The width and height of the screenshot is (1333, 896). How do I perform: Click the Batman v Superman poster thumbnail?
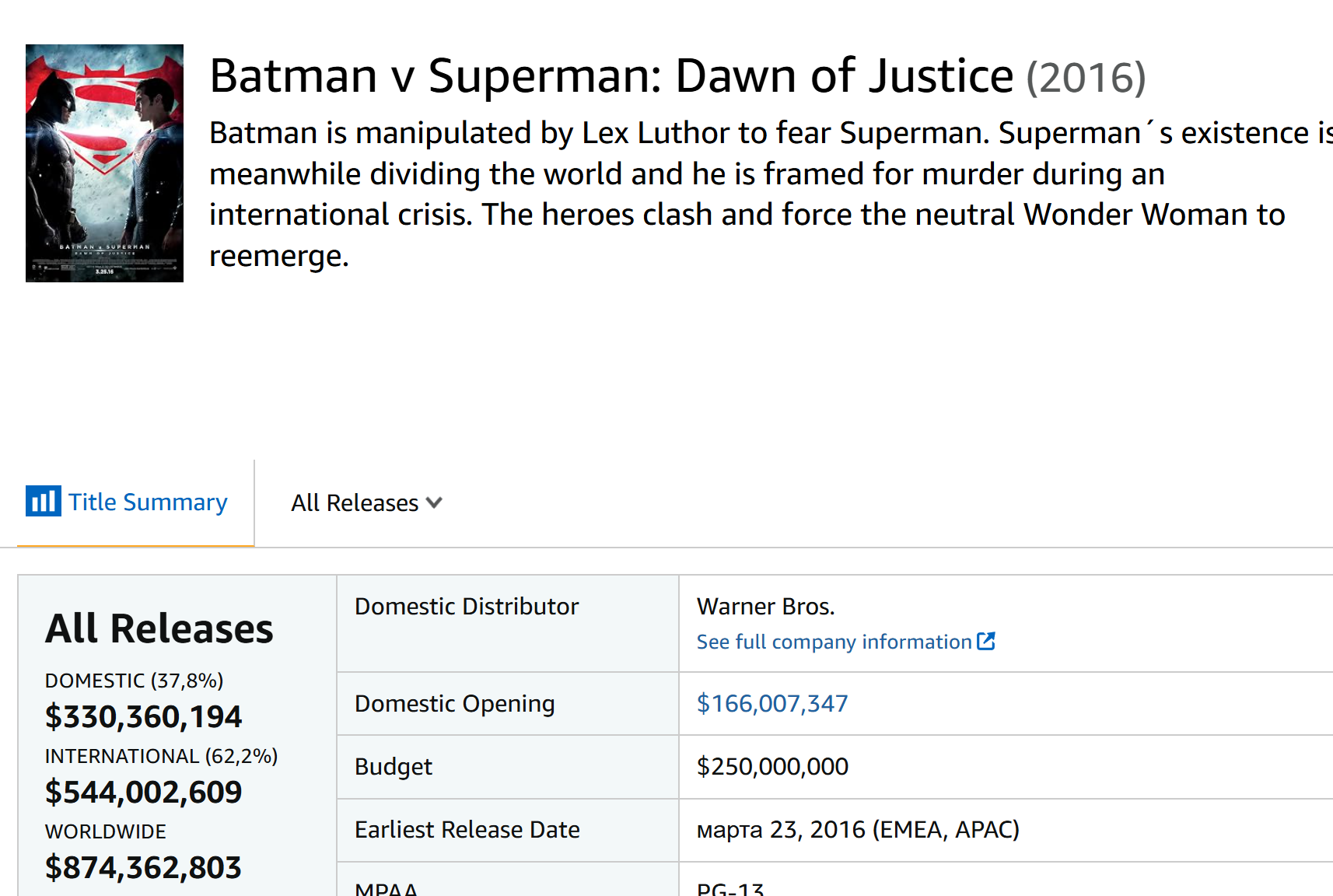pyautogui.click(x=104, y=163)
